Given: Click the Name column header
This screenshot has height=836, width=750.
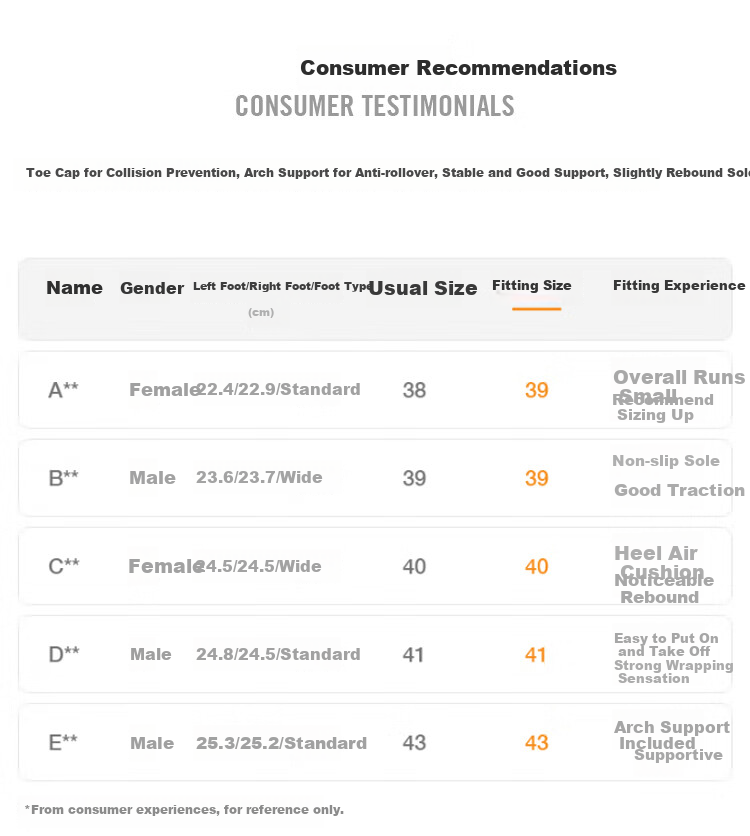Looking at the screenshot, I should [x=75, y=288].
